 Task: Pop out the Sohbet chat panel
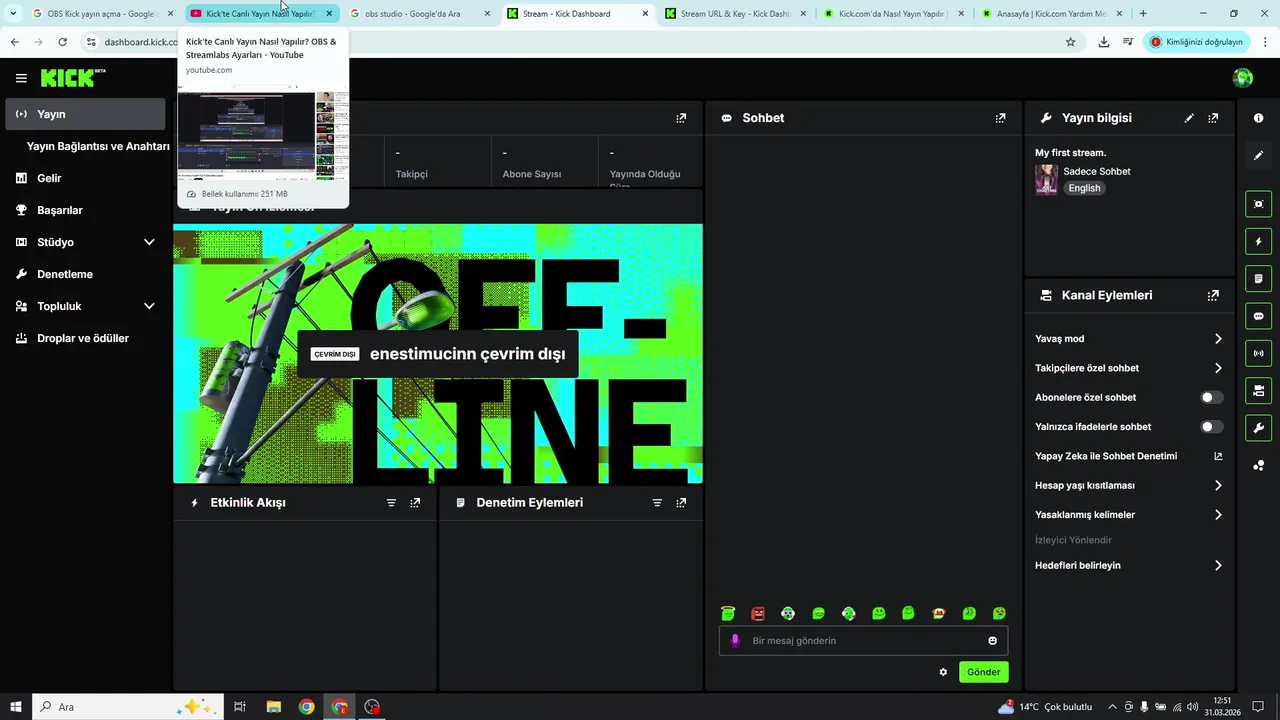[1000, 118]
